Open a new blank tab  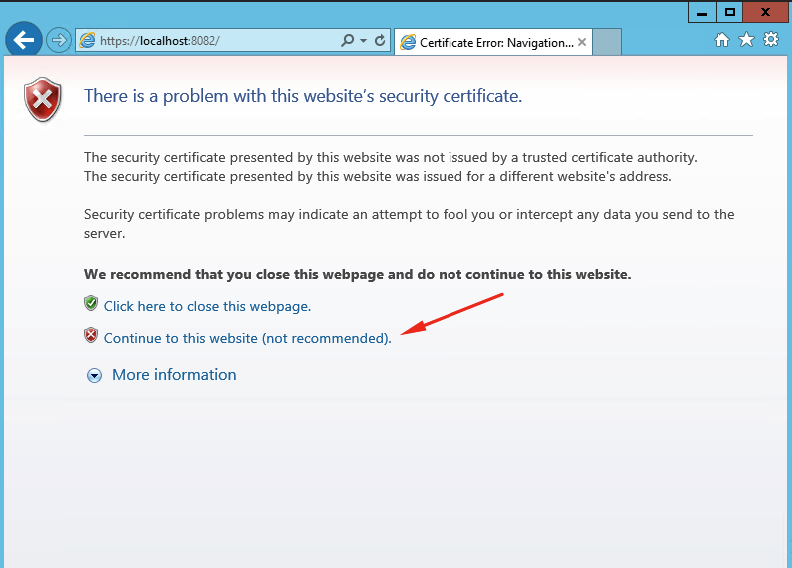(607, 42)
